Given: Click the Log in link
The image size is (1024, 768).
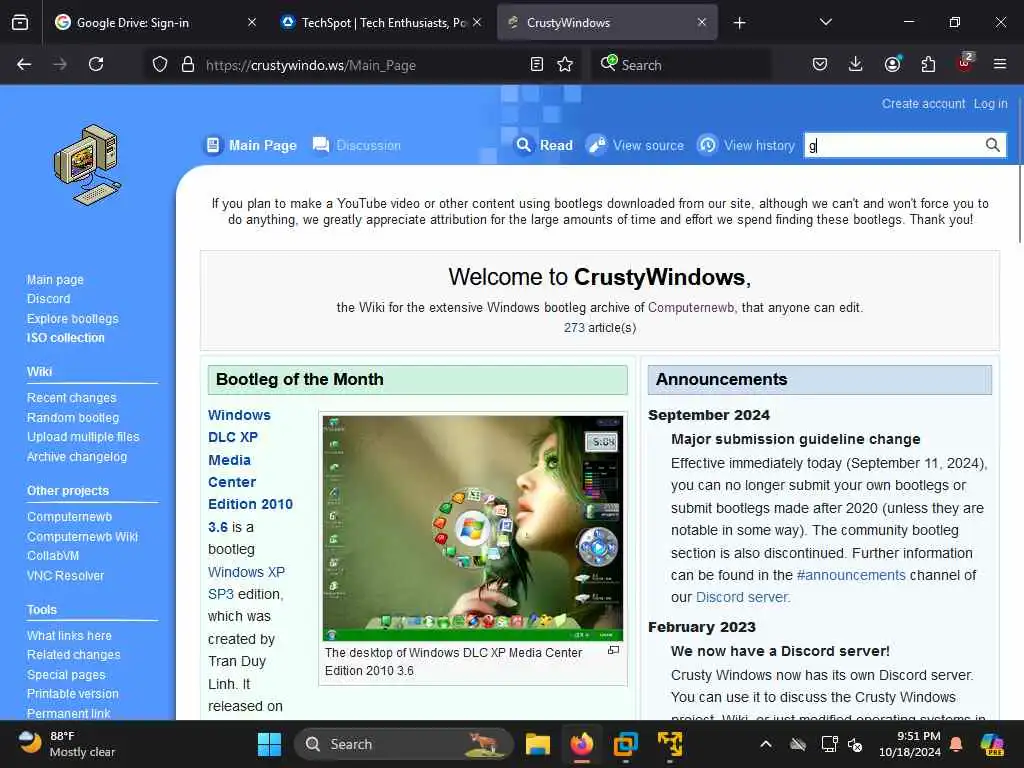Looking at the screenshot, I should [x=990, y=104].
